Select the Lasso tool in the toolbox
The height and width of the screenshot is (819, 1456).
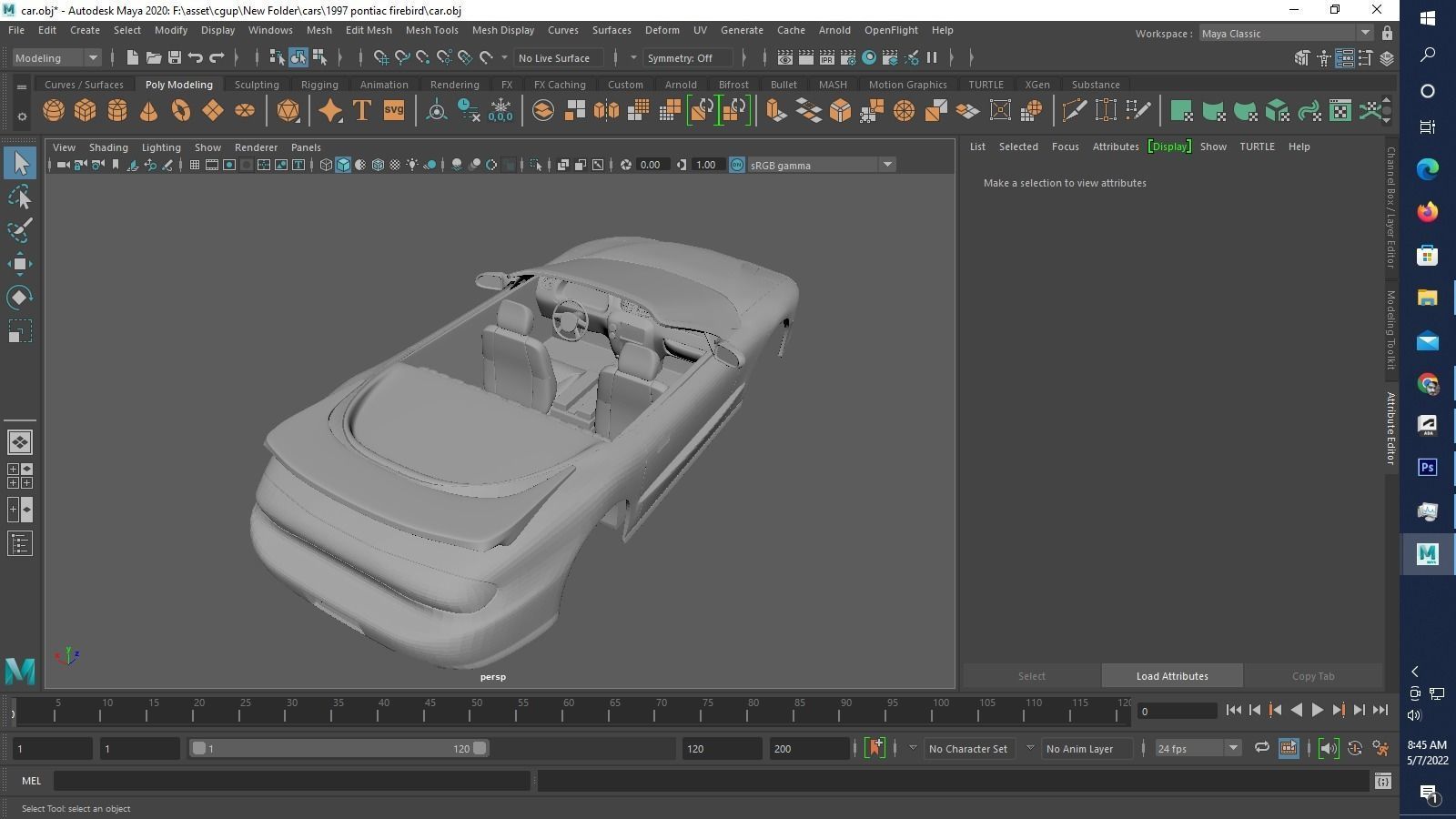20,197
